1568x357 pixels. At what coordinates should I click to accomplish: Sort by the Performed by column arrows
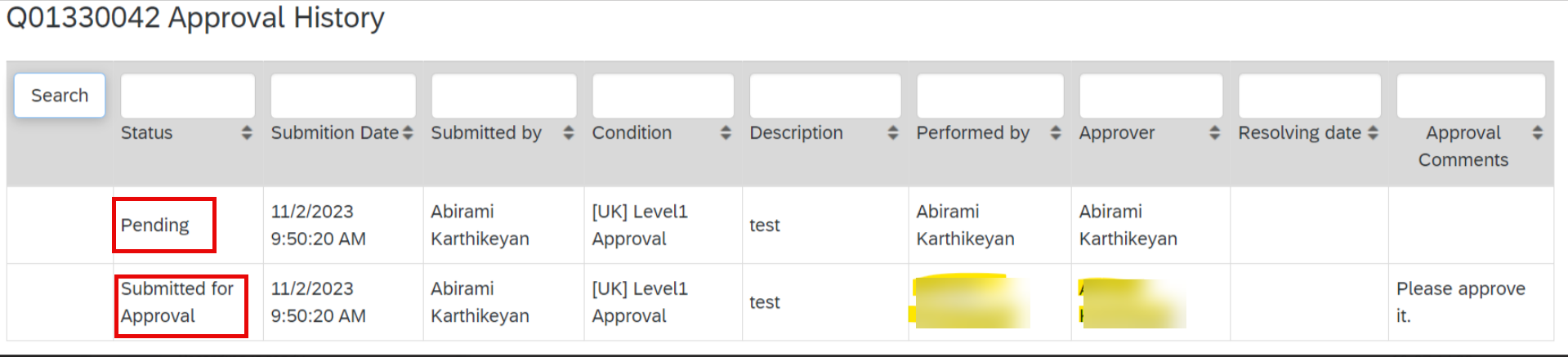click(x=1056, y=133)
